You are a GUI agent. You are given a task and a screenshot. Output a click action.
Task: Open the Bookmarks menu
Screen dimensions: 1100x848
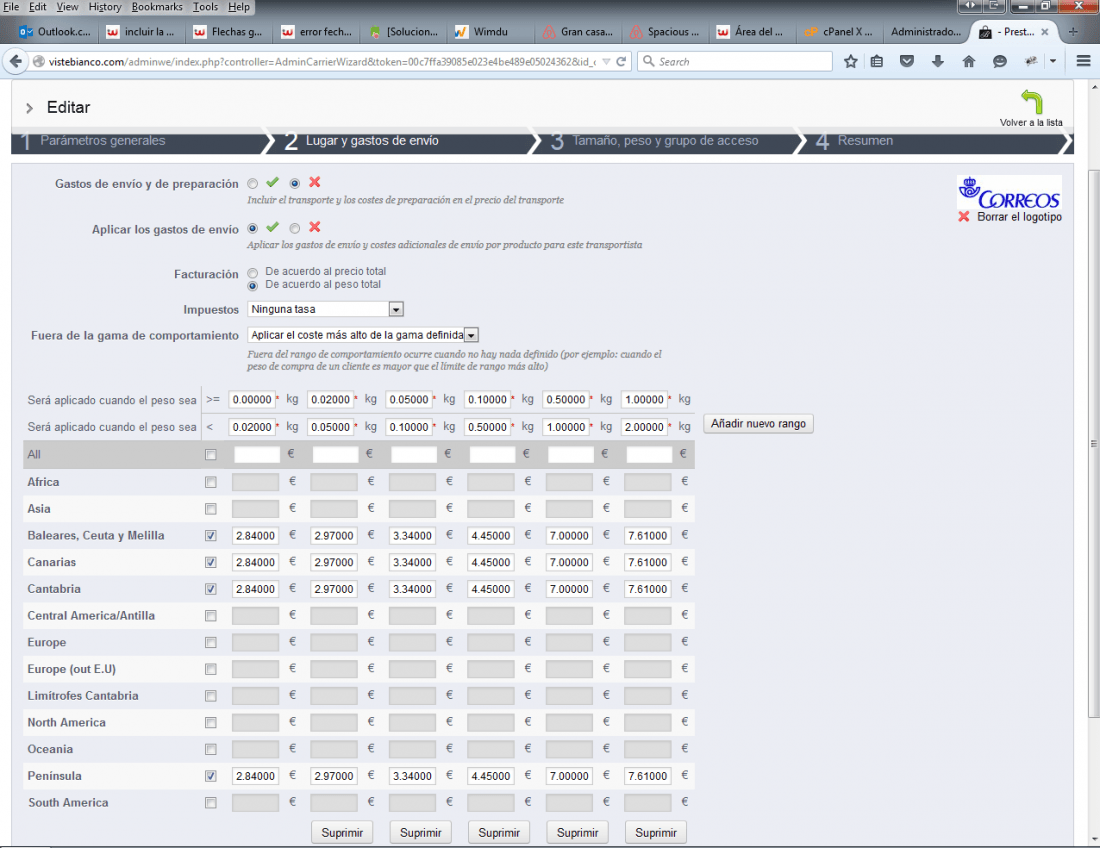157,7
